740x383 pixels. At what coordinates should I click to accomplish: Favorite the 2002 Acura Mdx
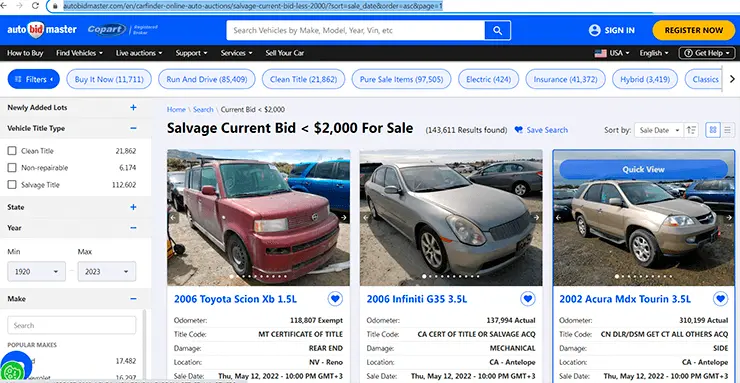(x=720, y=299)
